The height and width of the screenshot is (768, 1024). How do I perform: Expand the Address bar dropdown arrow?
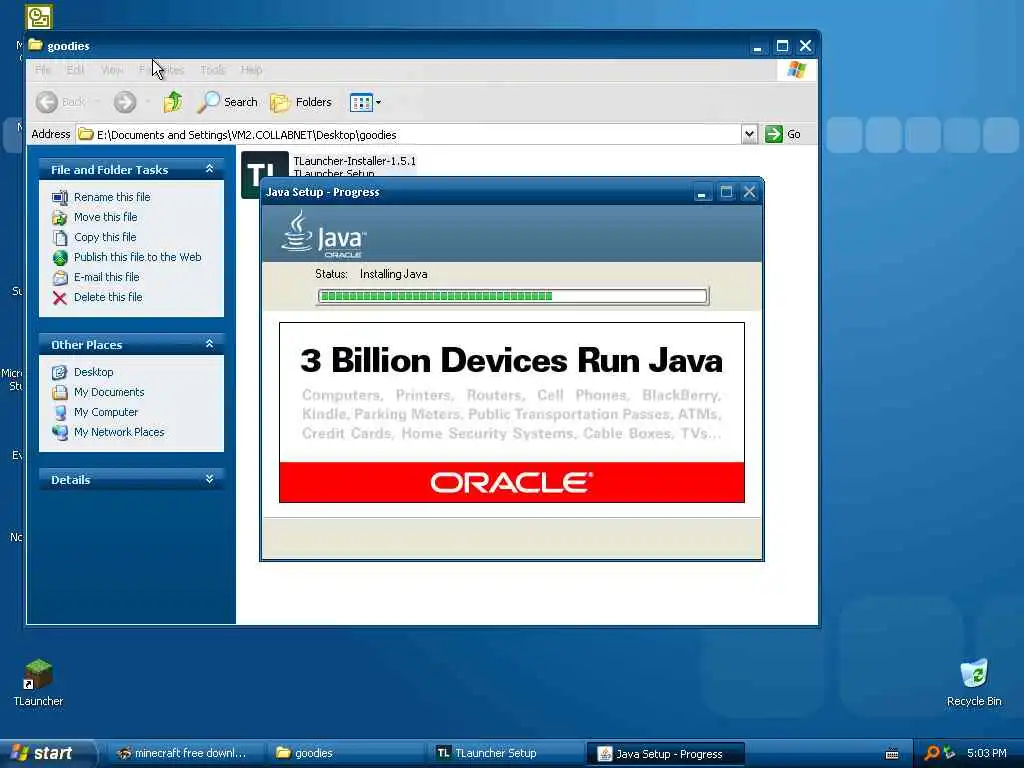pos(749,135)
